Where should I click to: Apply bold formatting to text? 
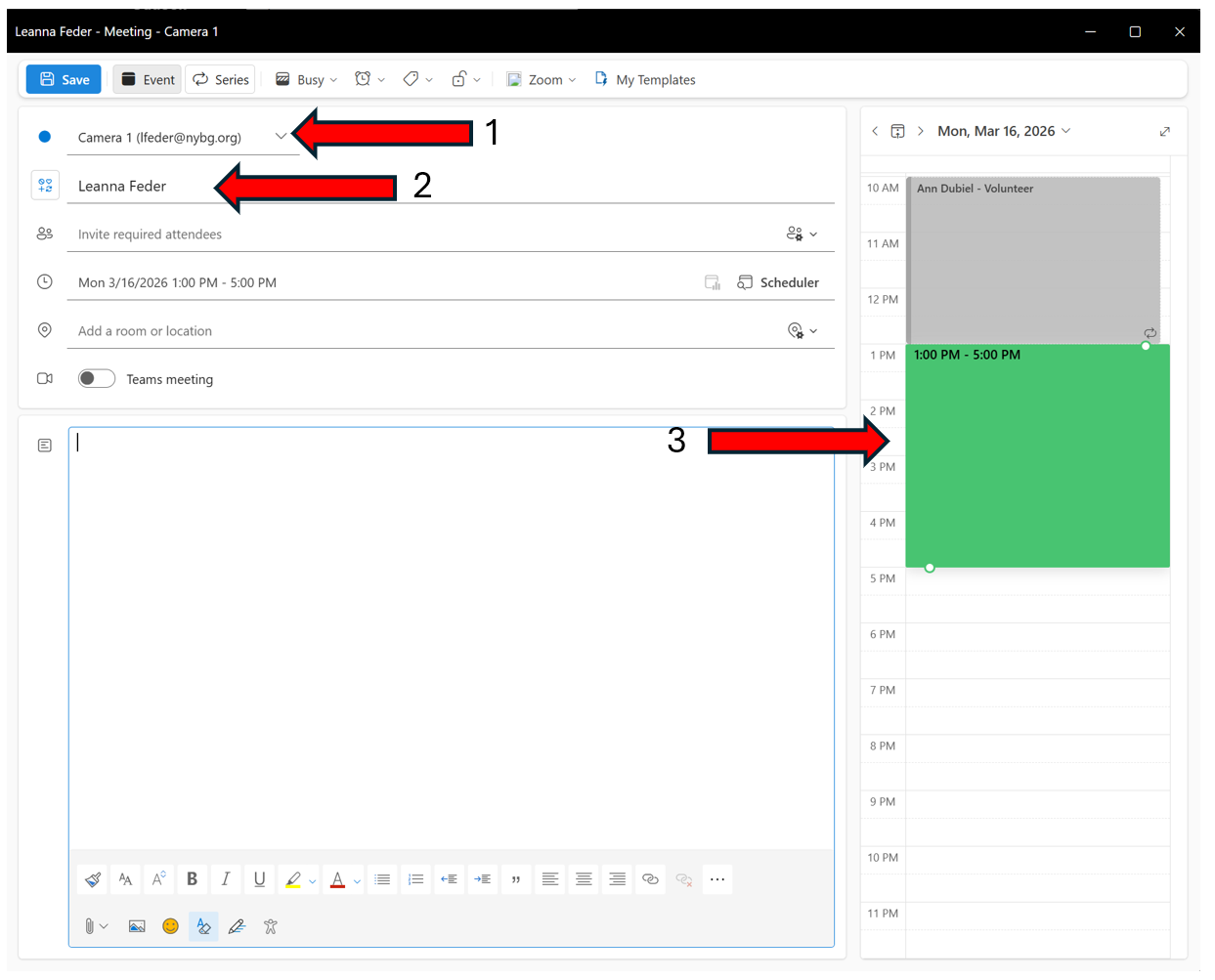point(192,879)
